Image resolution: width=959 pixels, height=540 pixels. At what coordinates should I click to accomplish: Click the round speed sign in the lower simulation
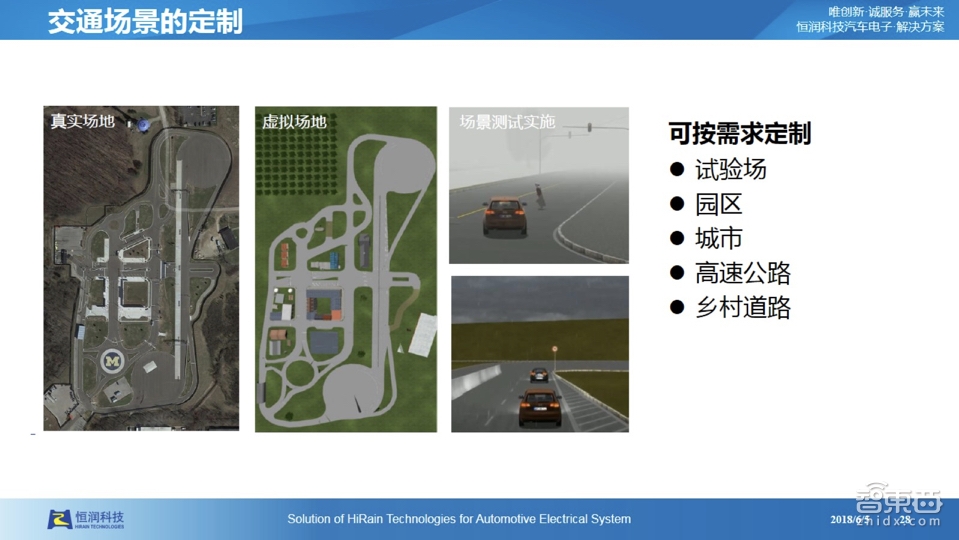[x=554, y=349]
